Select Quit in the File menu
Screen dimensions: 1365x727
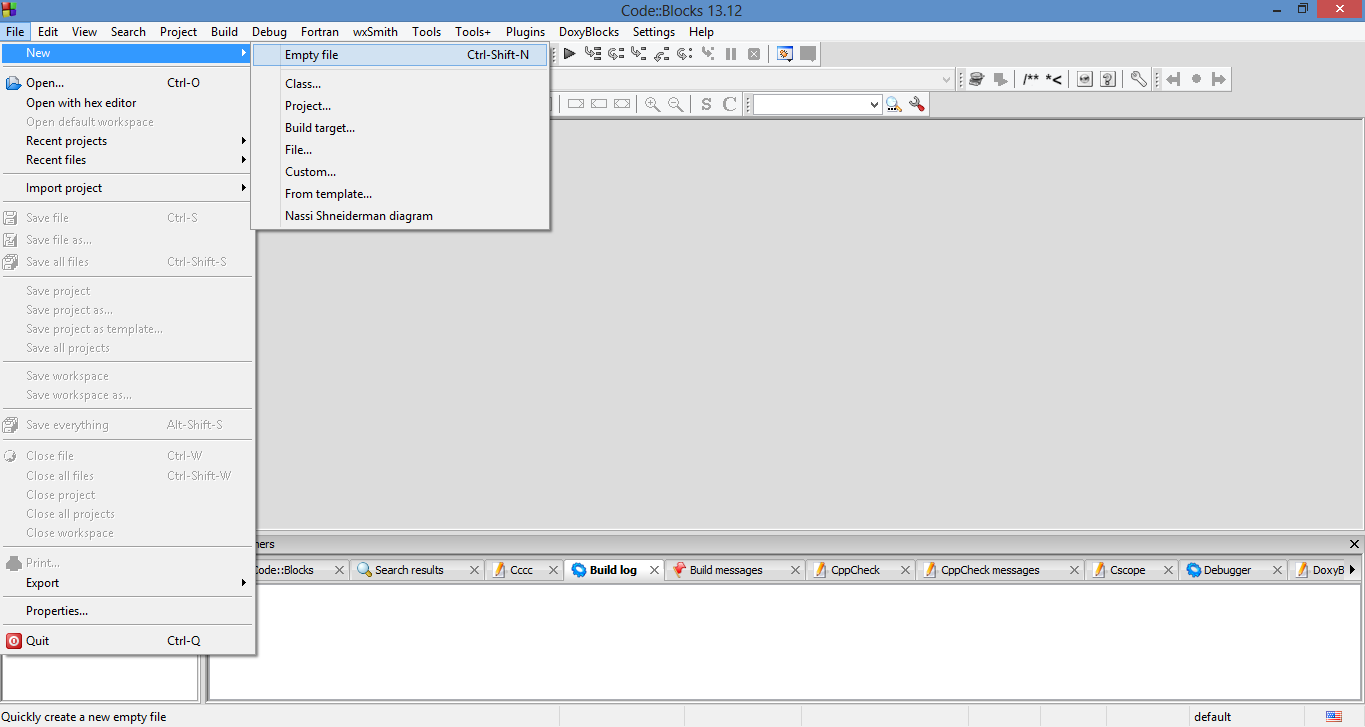click(127, 641)
